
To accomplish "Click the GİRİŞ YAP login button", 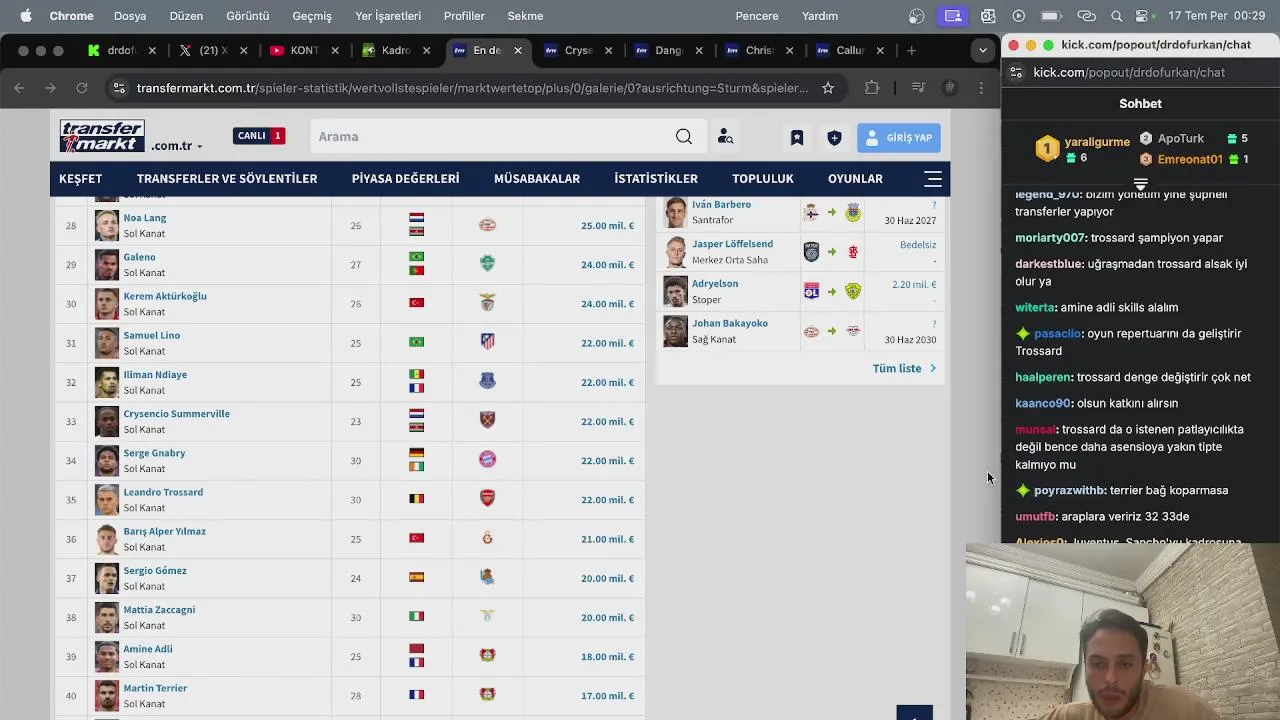I will click(898, 138).
